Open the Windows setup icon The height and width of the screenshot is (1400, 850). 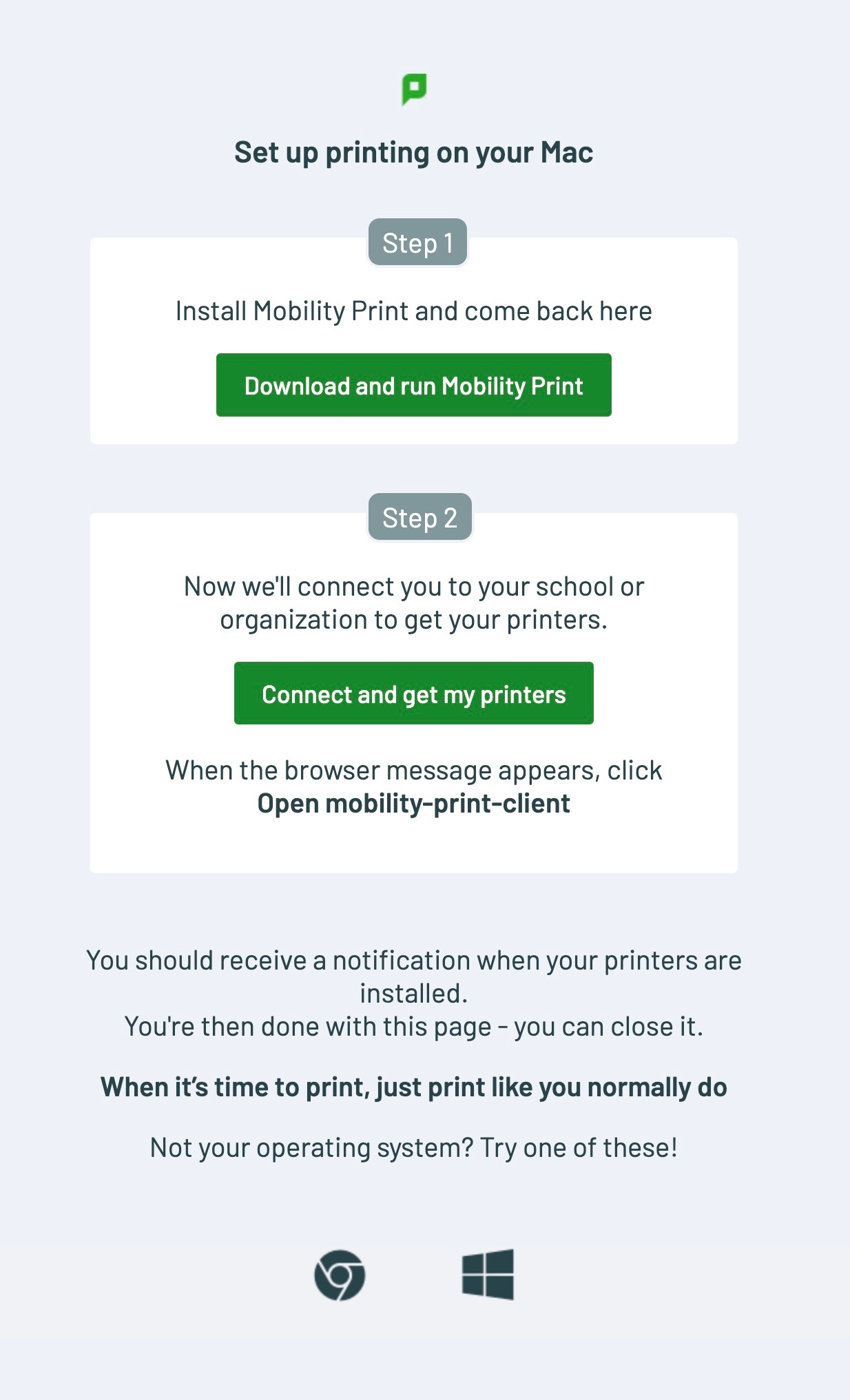[x=488, y=1274]
